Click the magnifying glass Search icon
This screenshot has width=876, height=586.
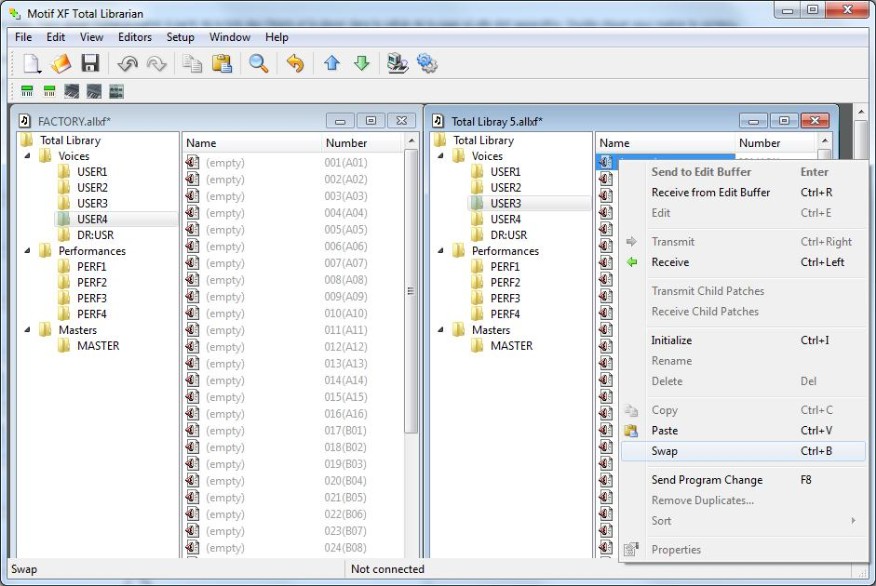click(258, 64)
